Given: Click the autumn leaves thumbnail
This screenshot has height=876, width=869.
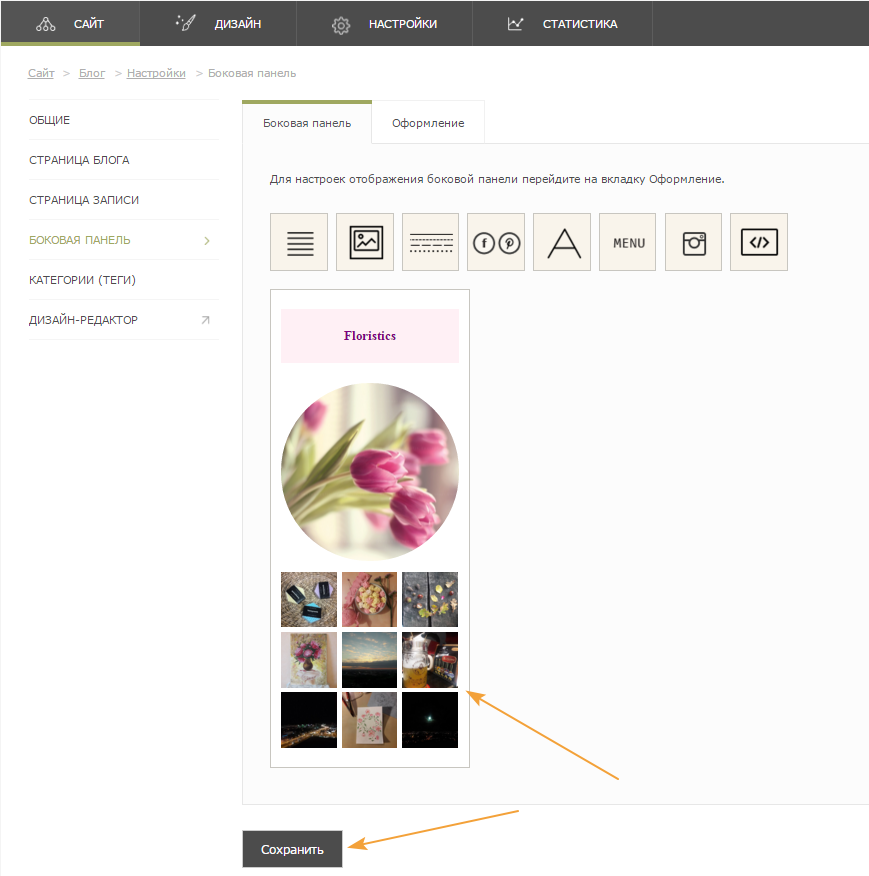Looking at the screenshot, I should 430,599.
